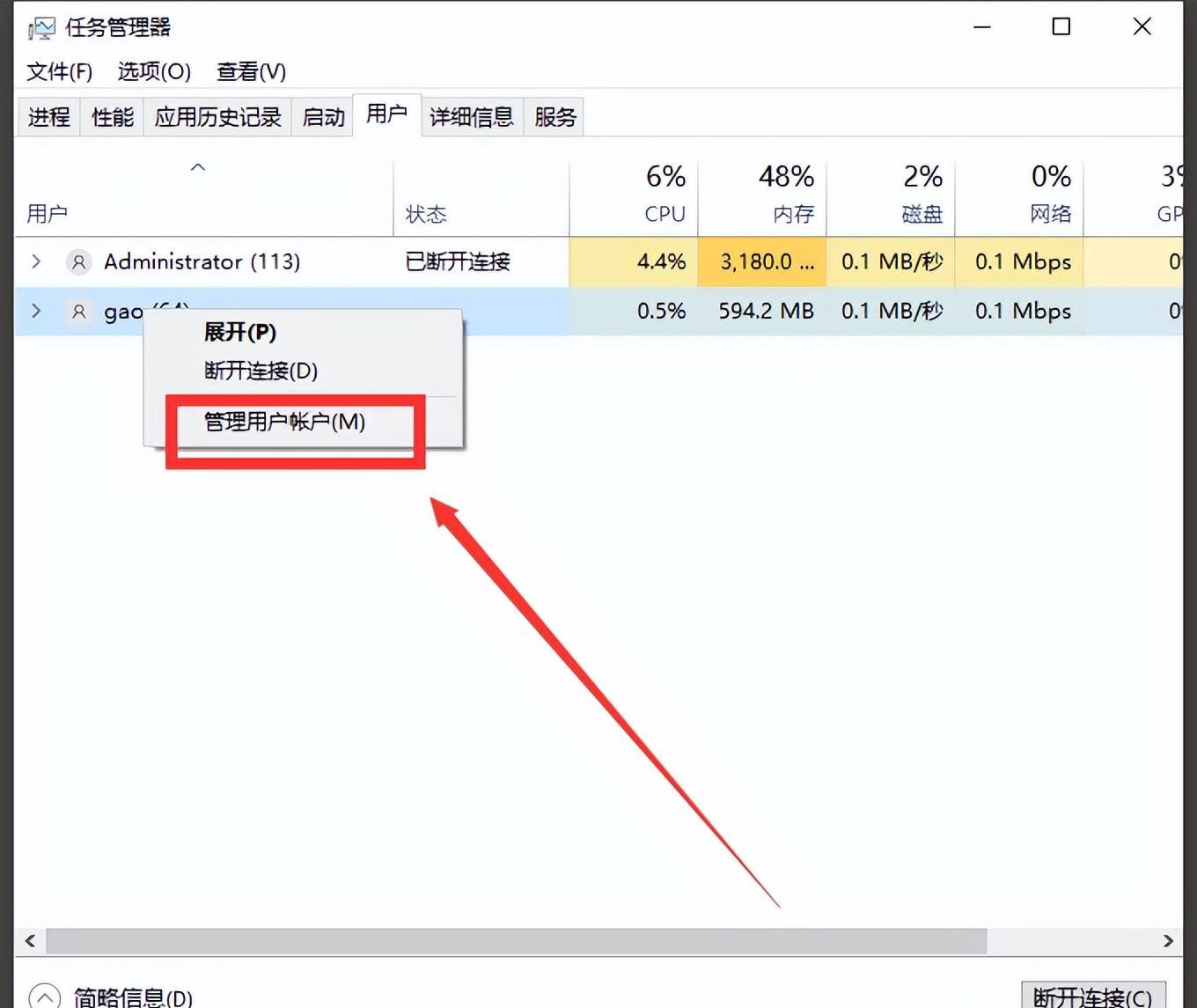This screenshot has height=1008, width=1197.
Task: Click the 3,180.0 memory cell
Action: [x=762, y=261]
